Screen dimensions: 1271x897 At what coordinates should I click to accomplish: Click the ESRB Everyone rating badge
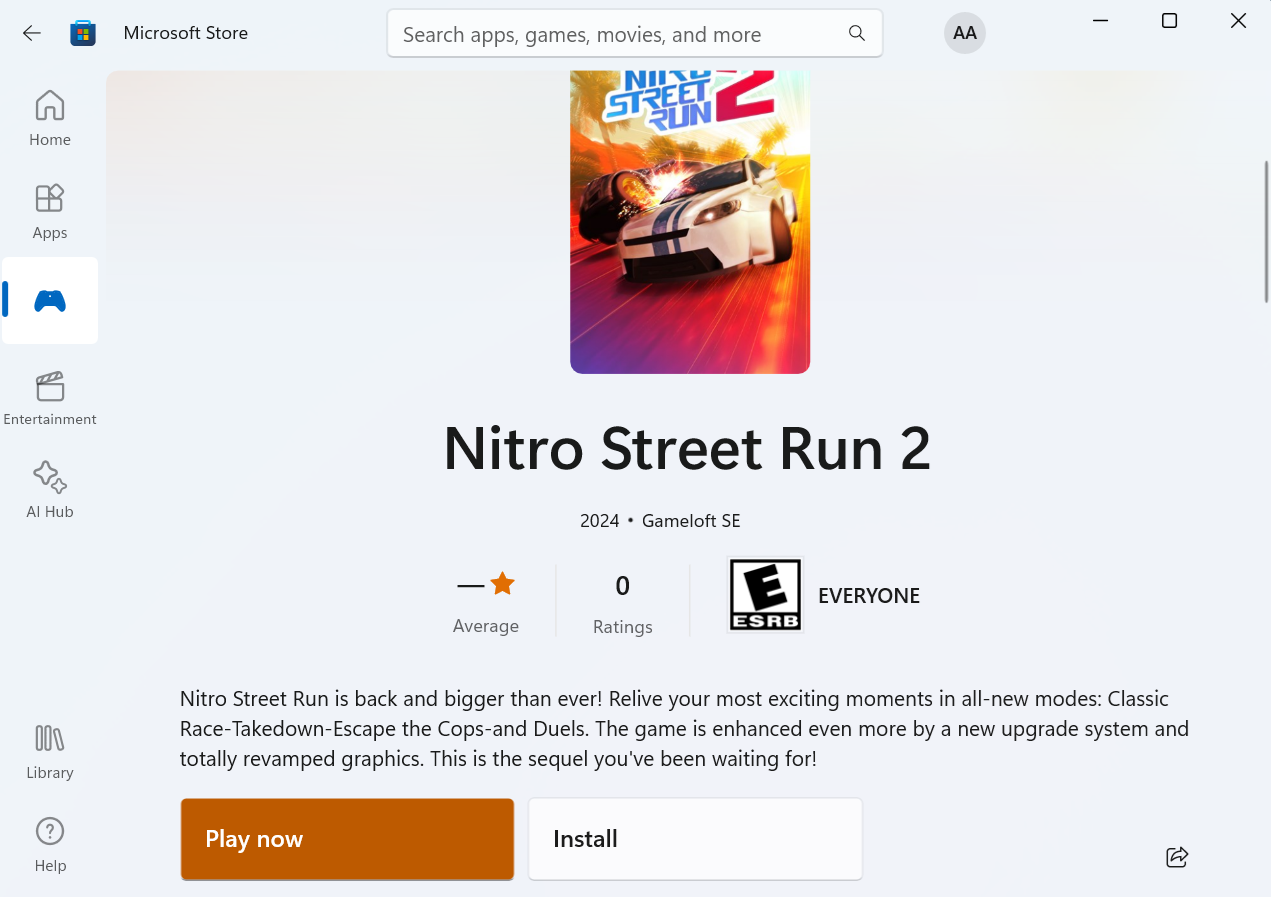[765, 595]
